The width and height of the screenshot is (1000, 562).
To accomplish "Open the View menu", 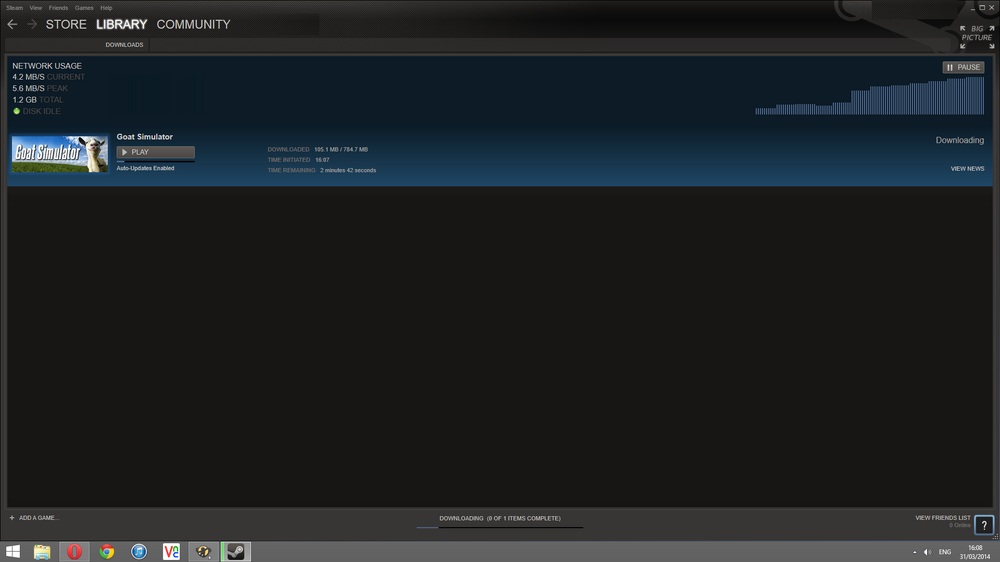I will (x=36, y=8).
